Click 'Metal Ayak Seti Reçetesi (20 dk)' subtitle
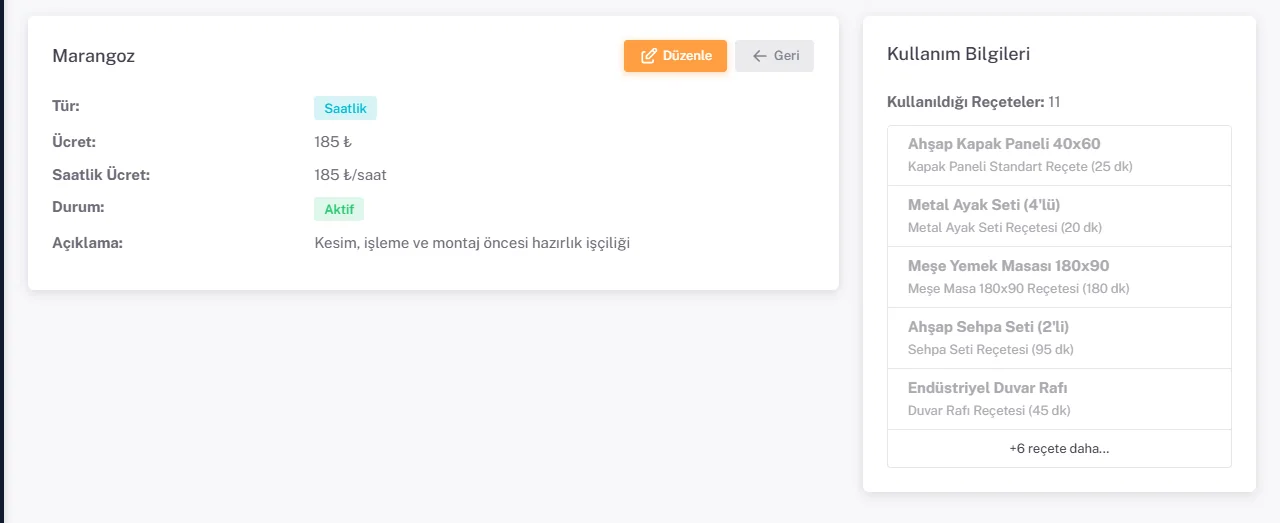 pyautogui.click(x=1005, y=228)
